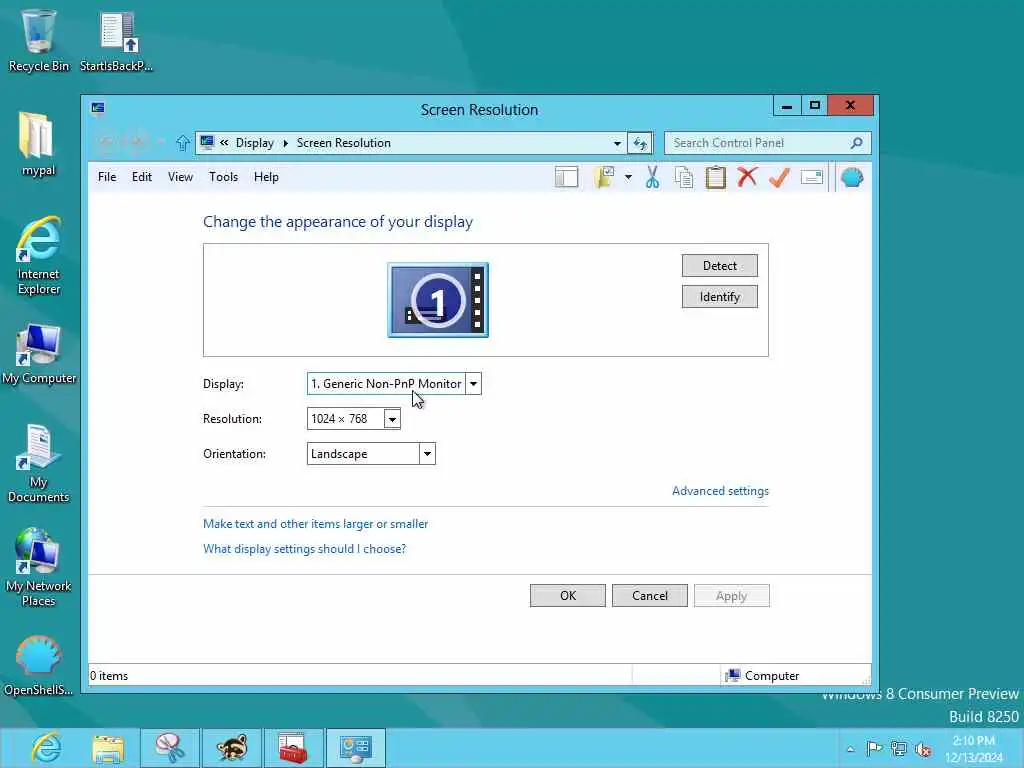Open the Advanced settings link
Screen dimensions: 1024x768
pyautogui.click(x=720, y=491)
